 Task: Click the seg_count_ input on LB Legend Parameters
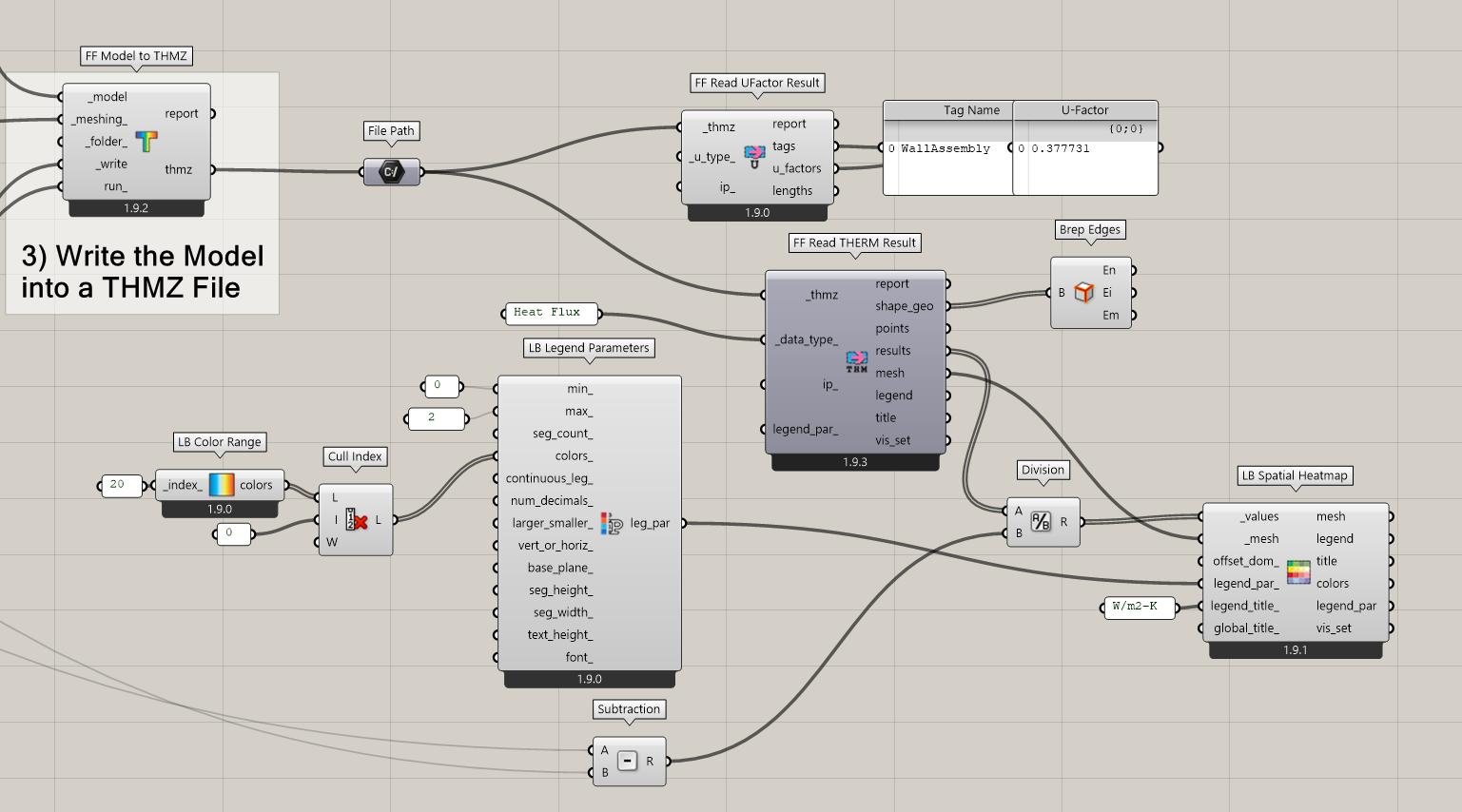pyautogui.click(x=561, y=434)
